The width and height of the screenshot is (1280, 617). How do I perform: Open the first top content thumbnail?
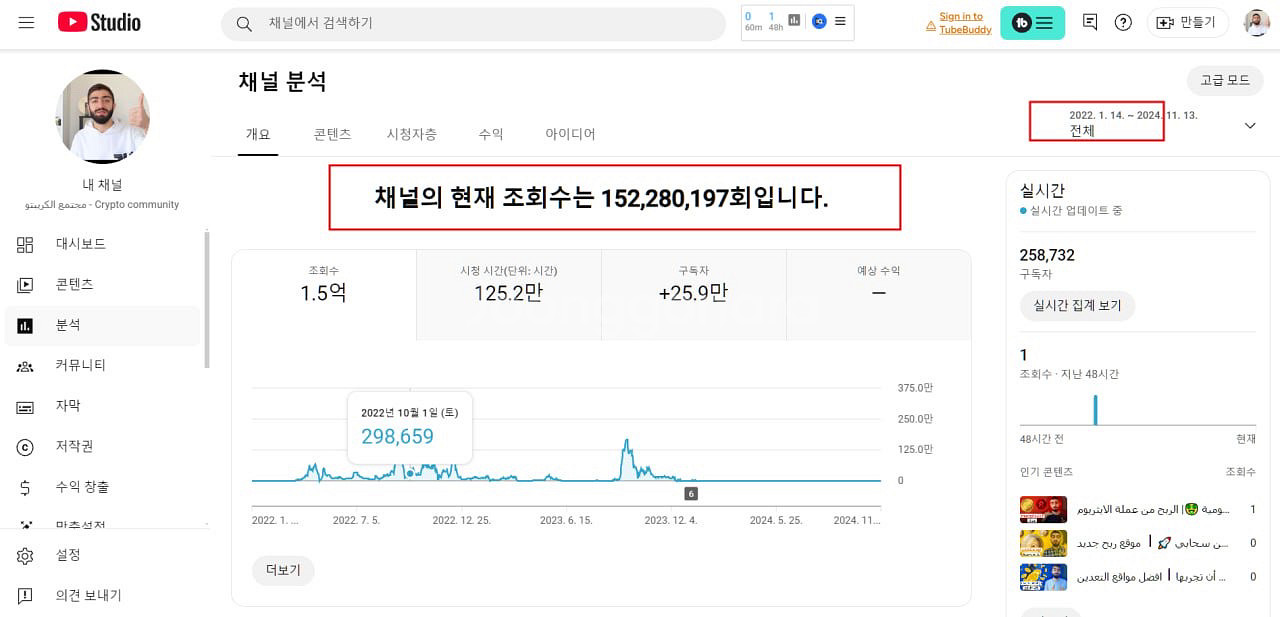point(1043,510)
